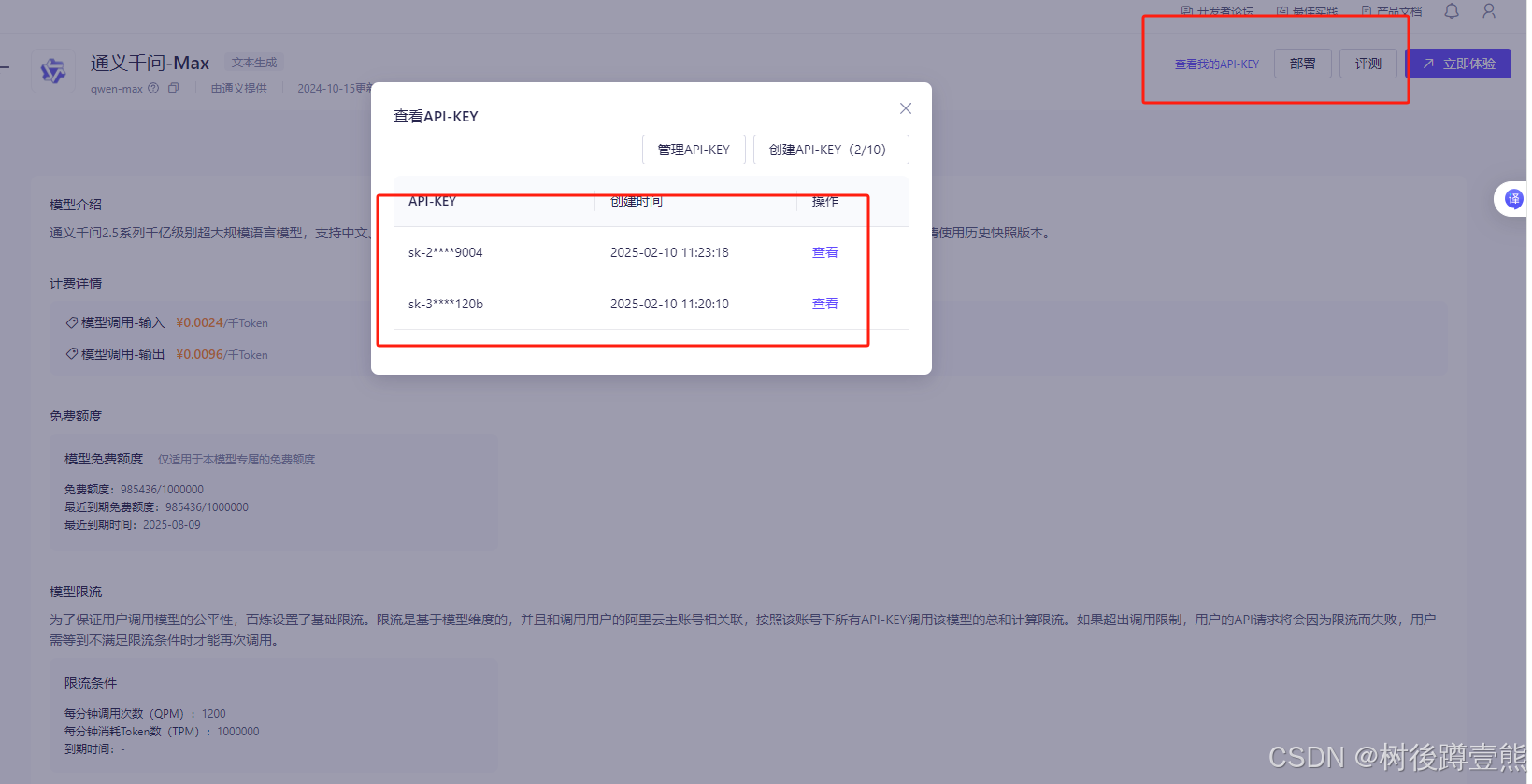The height and width of the screenshot is (784, 1532).
Task: Click input price ¥0.0024
Action: (199, 322)
